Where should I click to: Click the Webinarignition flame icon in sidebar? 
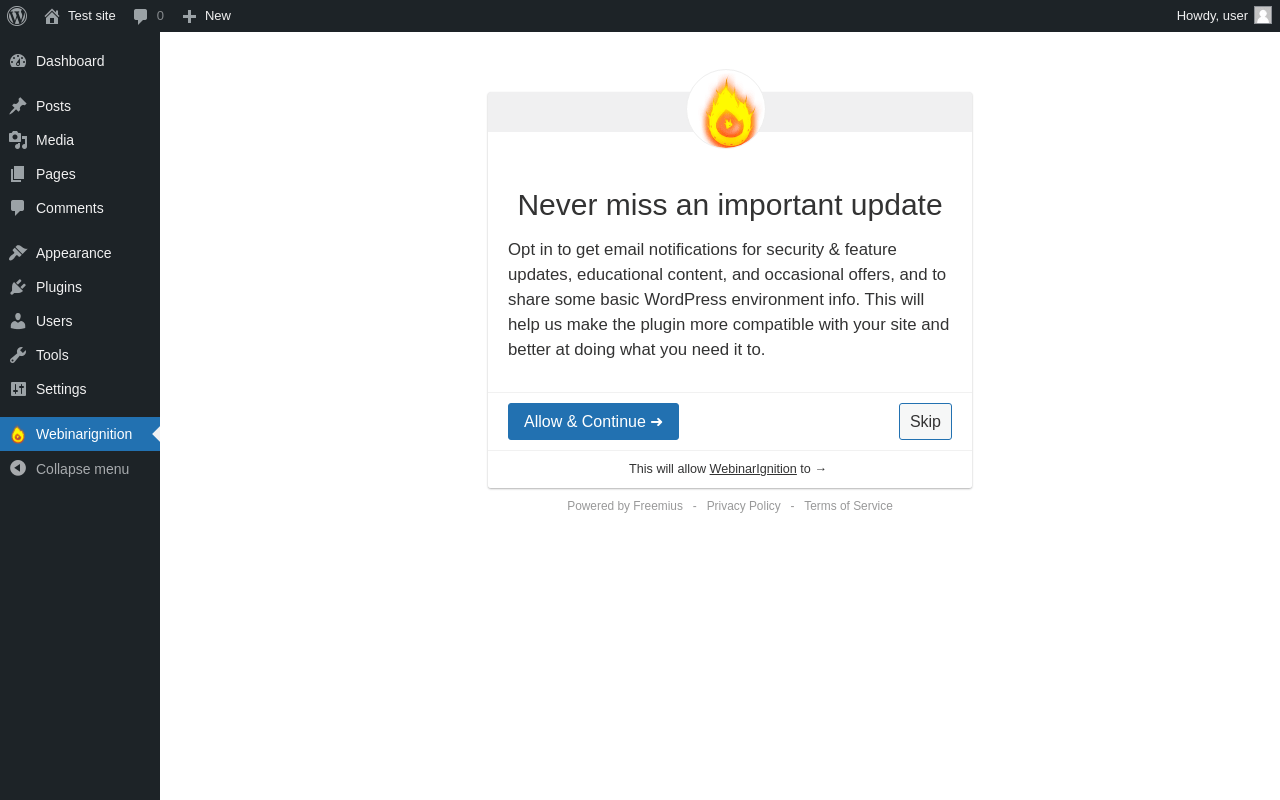click(18, 434)
